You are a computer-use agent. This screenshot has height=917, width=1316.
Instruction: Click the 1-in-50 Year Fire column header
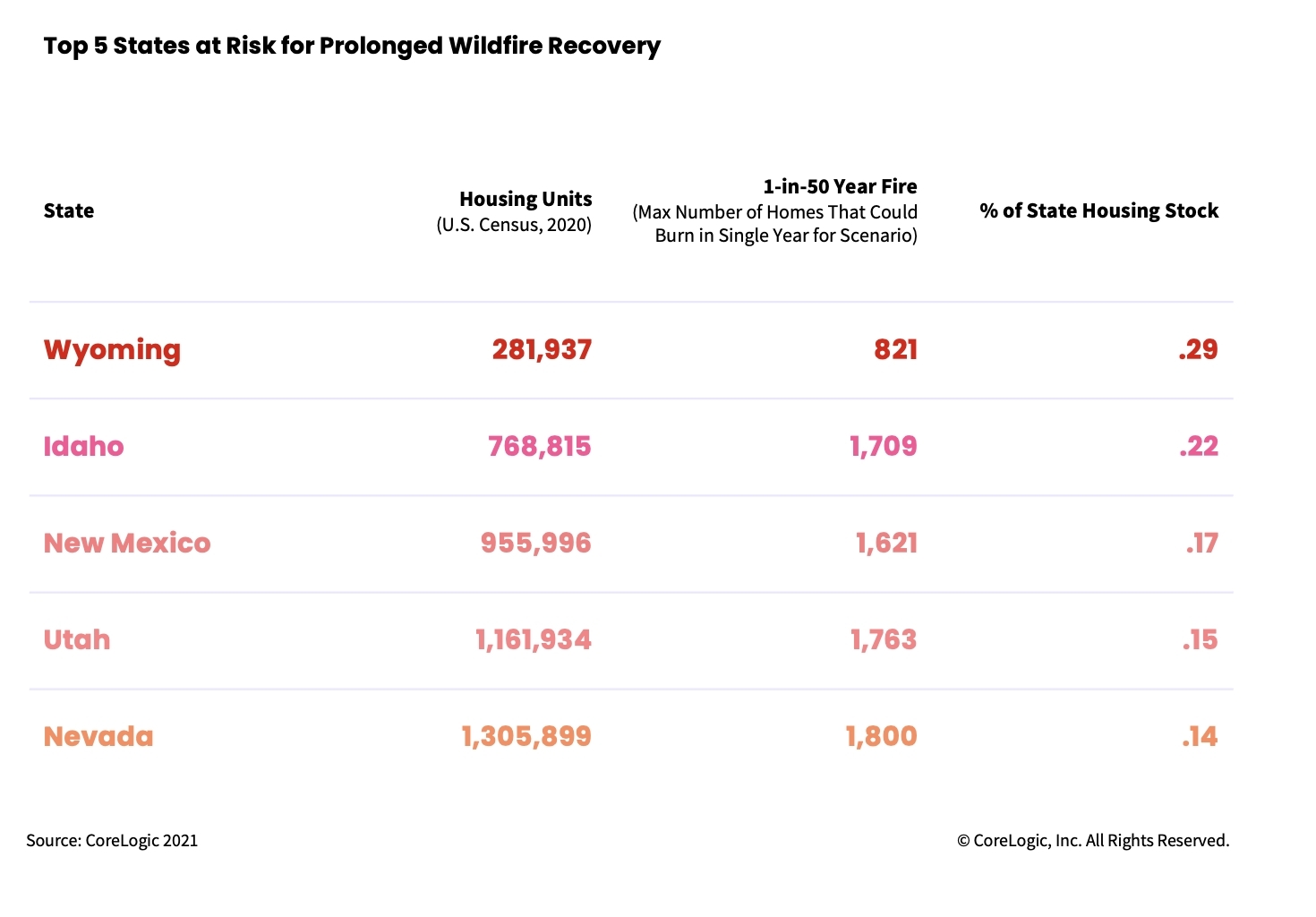840,186
